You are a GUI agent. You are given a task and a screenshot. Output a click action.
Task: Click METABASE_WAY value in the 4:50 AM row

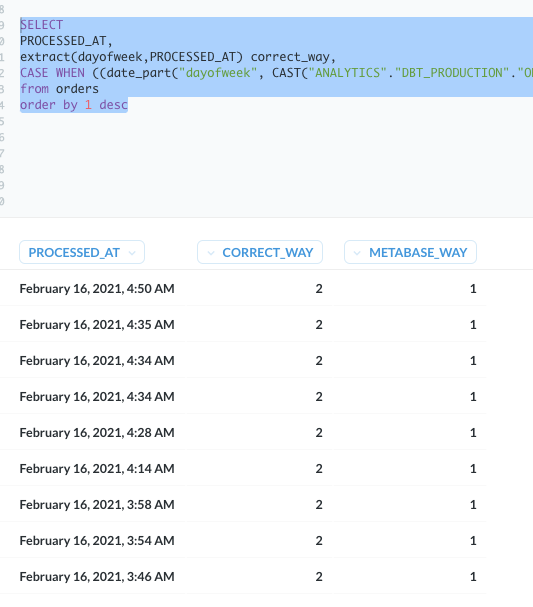[x=473, y=288]
